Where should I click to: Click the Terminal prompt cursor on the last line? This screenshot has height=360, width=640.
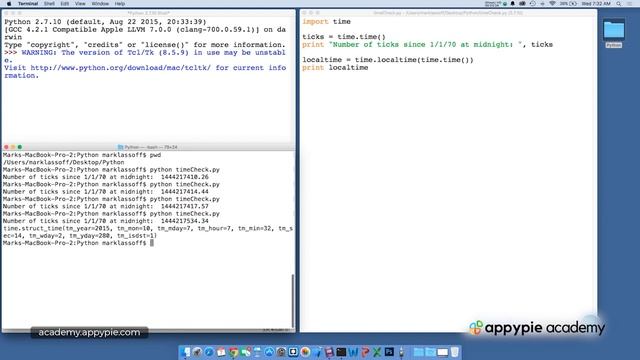[x=152, y=243]
